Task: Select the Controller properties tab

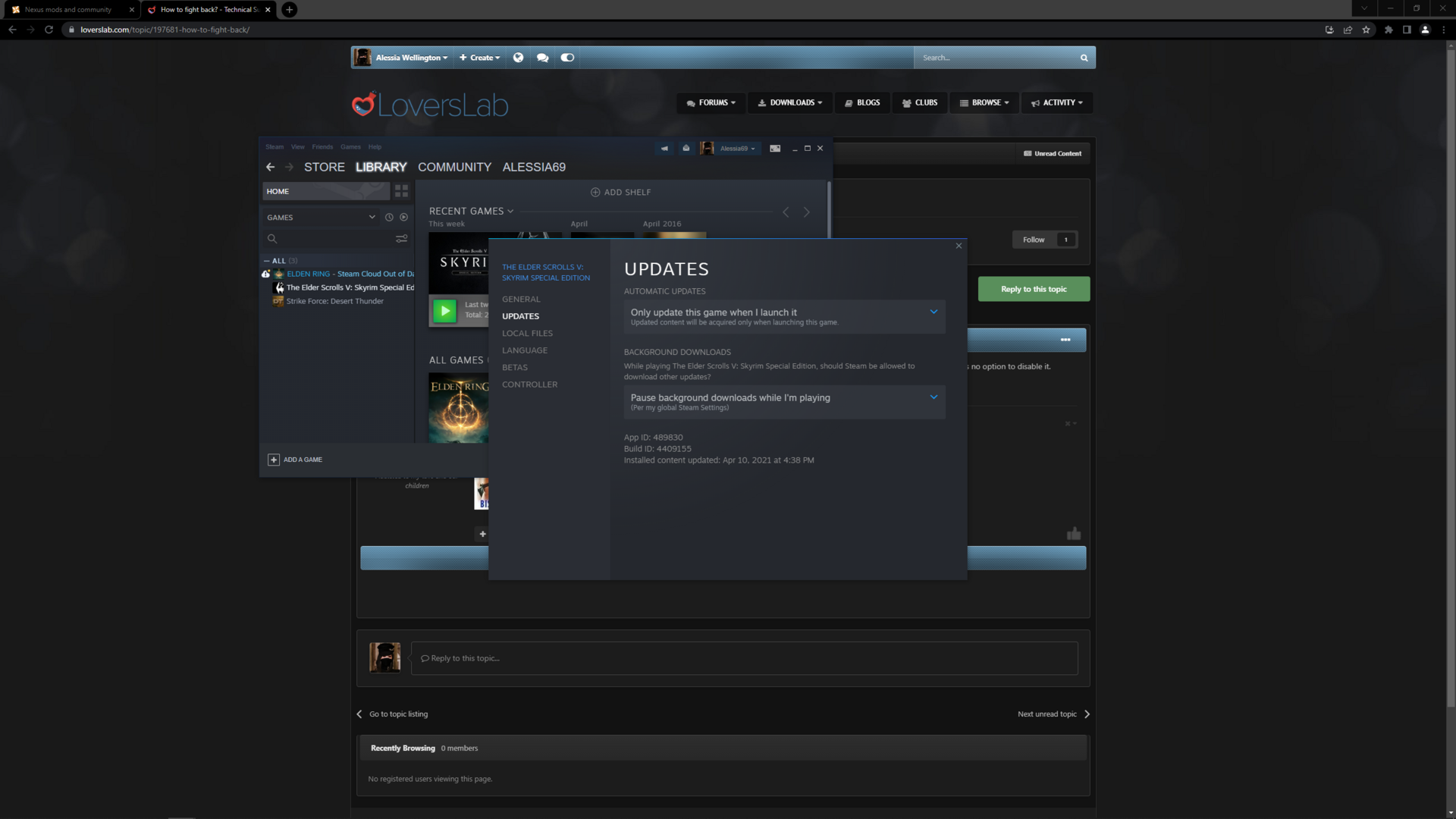Action: [529, 384]
